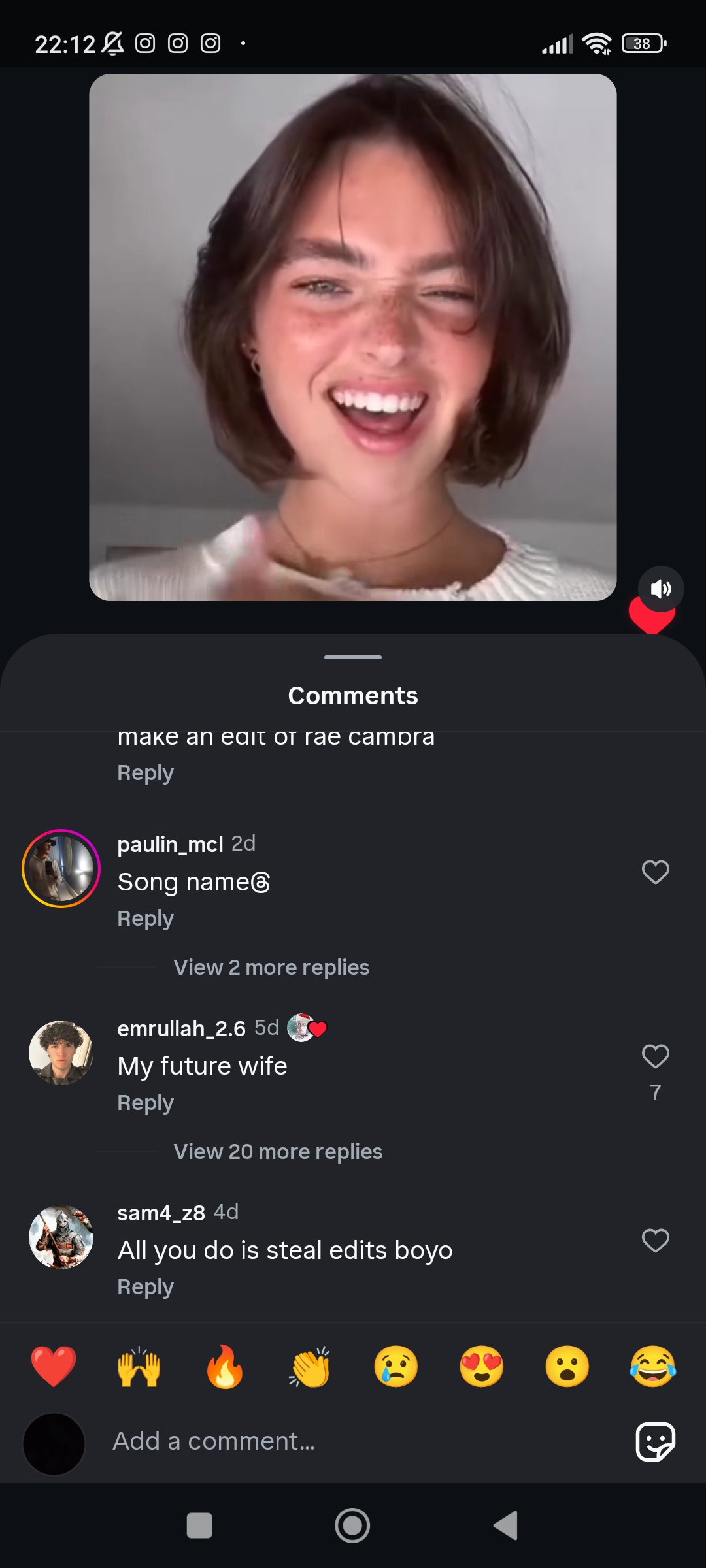Pick the fire emoji reaction
This screenshot has width=706, height=1568.
[225, 1366]
